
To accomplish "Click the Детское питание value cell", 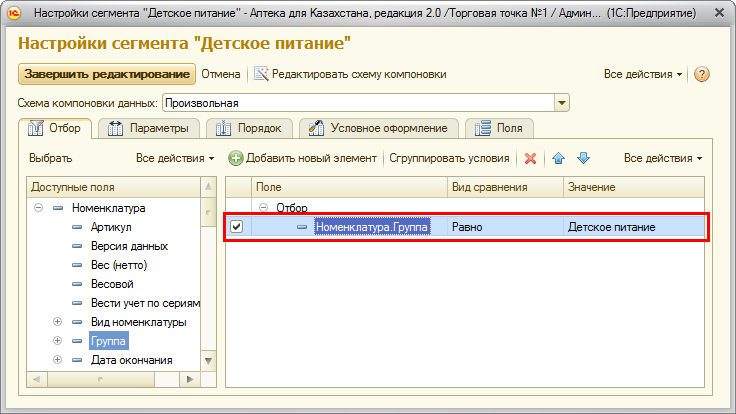I will click(612, 227).
